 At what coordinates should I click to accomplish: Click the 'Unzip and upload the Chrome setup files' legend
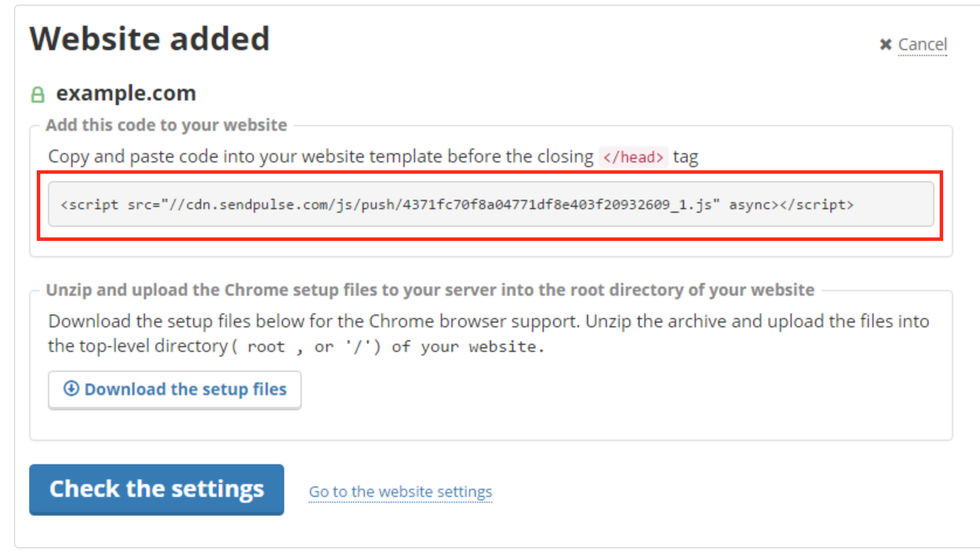coord(430,290)
